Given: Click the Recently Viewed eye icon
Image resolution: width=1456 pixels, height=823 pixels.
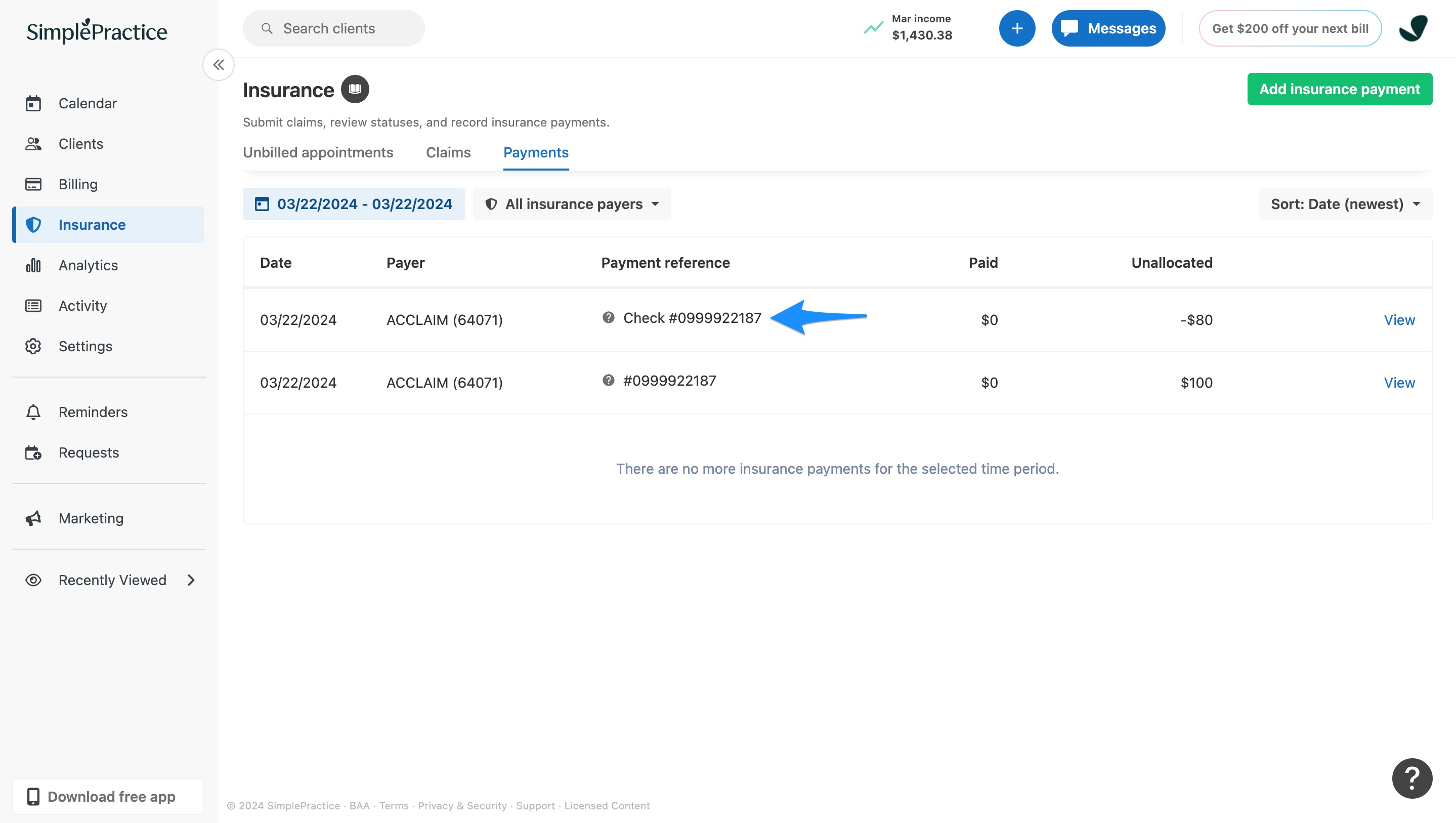Looking at the screenshot, I should tap(33, 581).
